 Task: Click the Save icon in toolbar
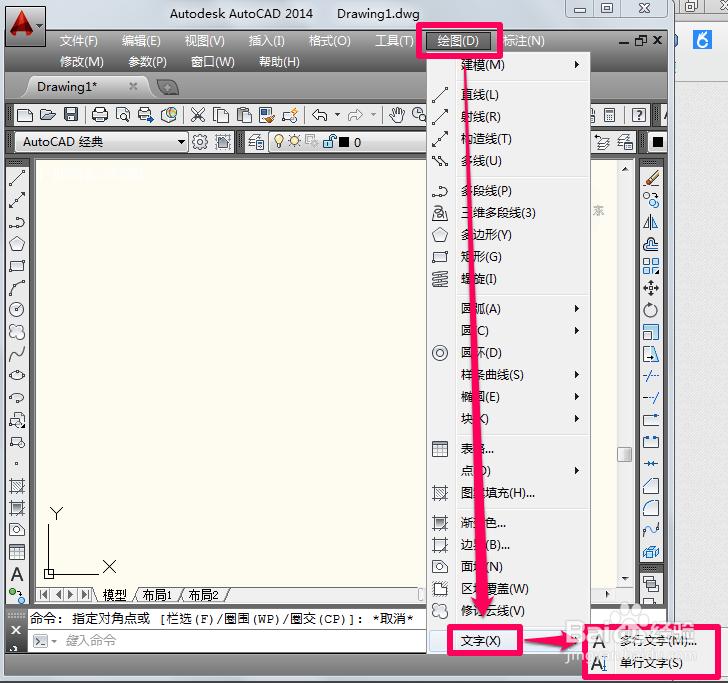click(x=71, y=114)
